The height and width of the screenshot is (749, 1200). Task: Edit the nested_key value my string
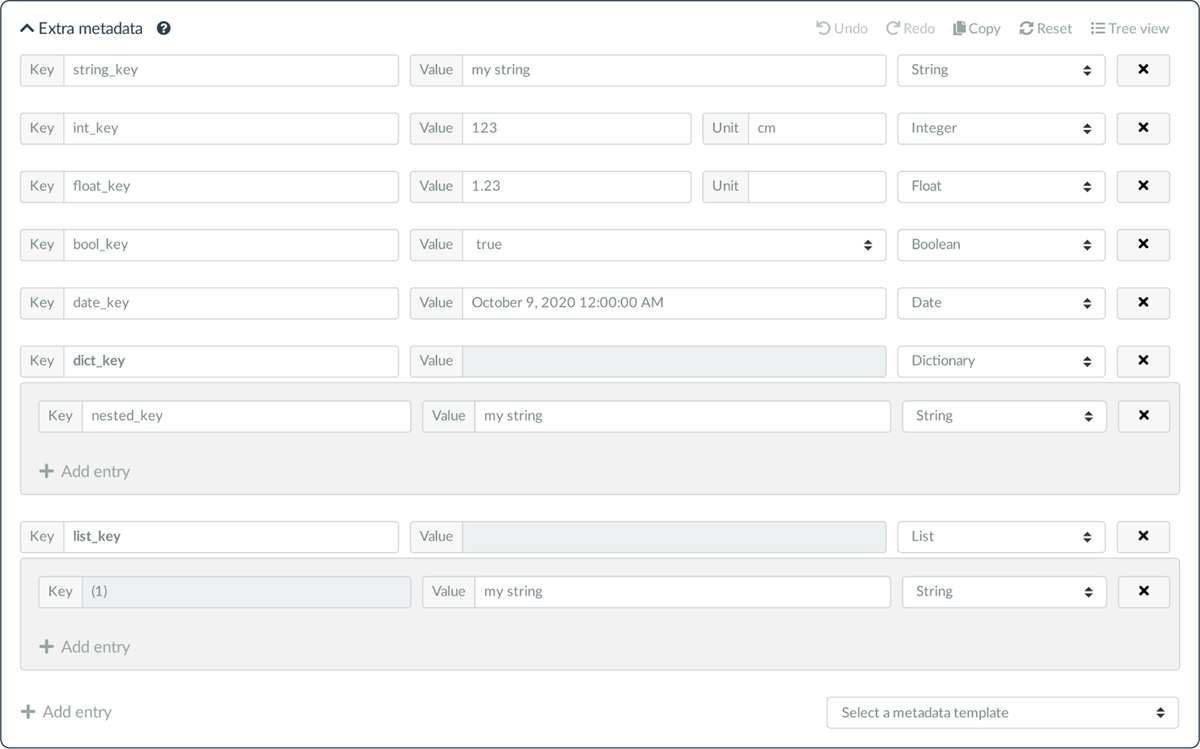pyautogui.click(x=682, y=416)
